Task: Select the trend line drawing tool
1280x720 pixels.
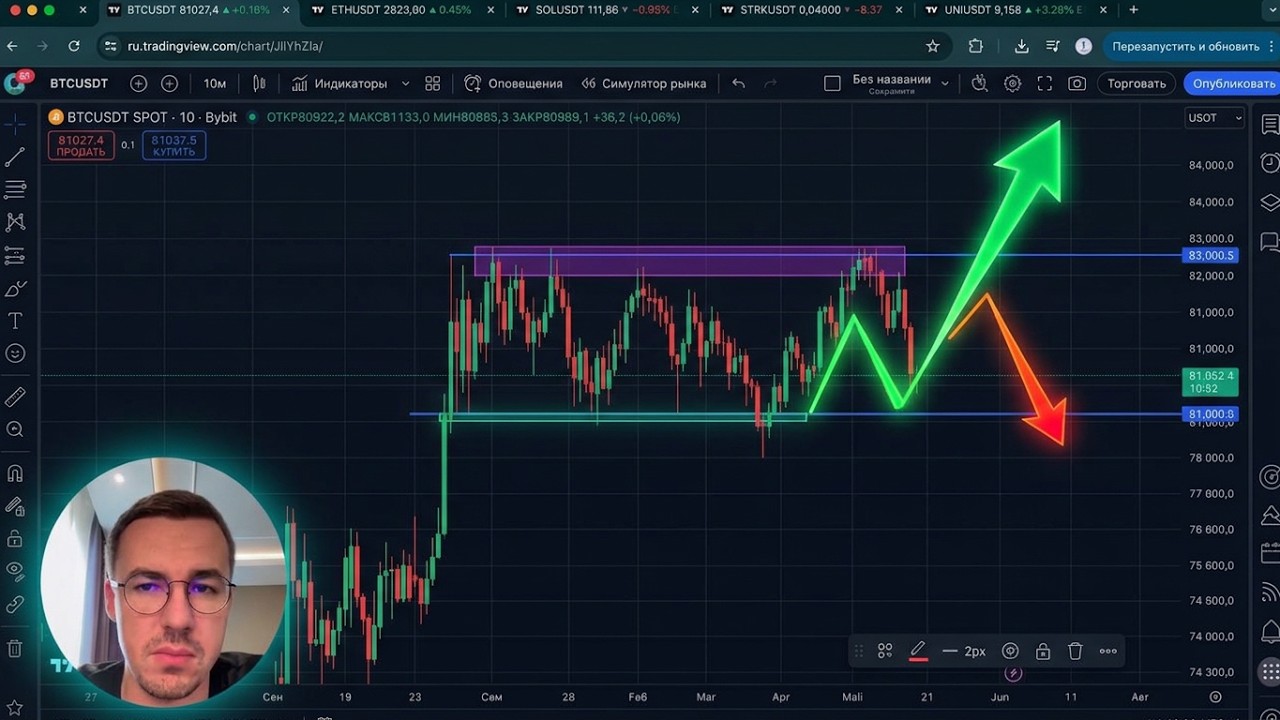Action: [x=15, y=157]
